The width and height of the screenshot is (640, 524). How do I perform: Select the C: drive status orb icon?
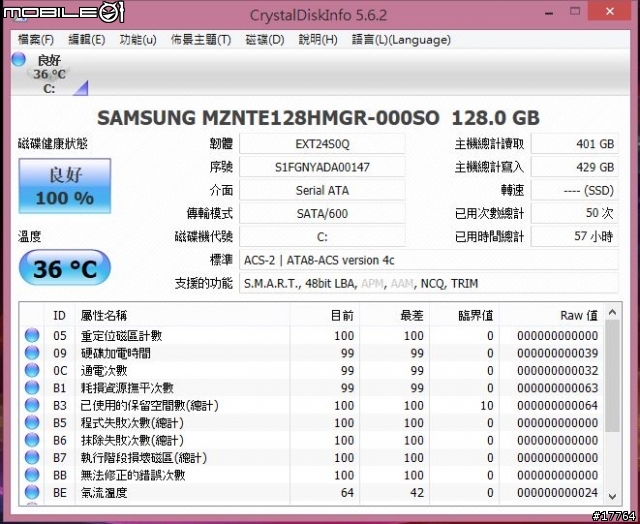tap(18, 60)
